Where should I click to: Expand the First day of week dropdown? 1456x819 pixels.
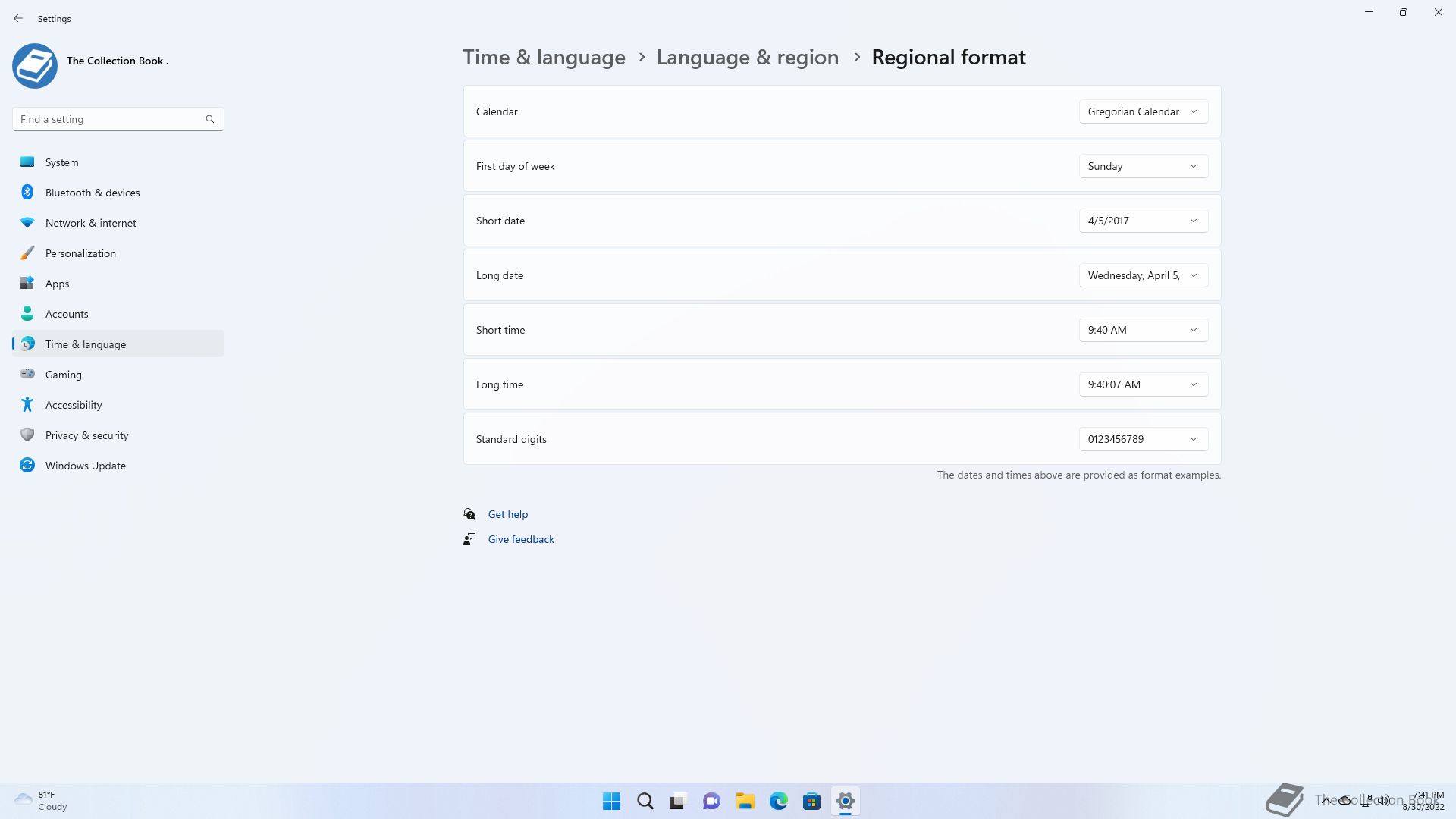coord(1143,166)
